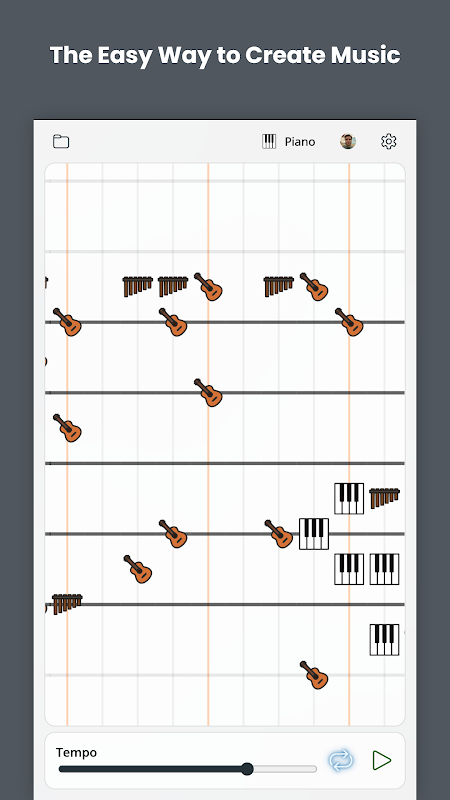
Task: Start playback with the green play button
Action: pos(382,760)
